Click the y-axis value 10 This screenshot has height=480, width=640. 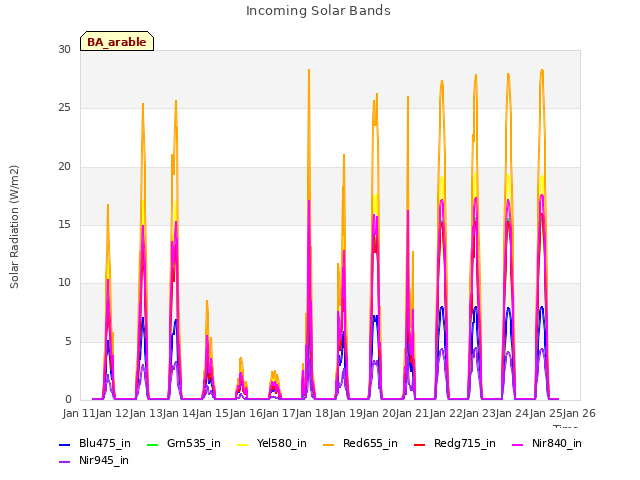click(x=64, y=282)
